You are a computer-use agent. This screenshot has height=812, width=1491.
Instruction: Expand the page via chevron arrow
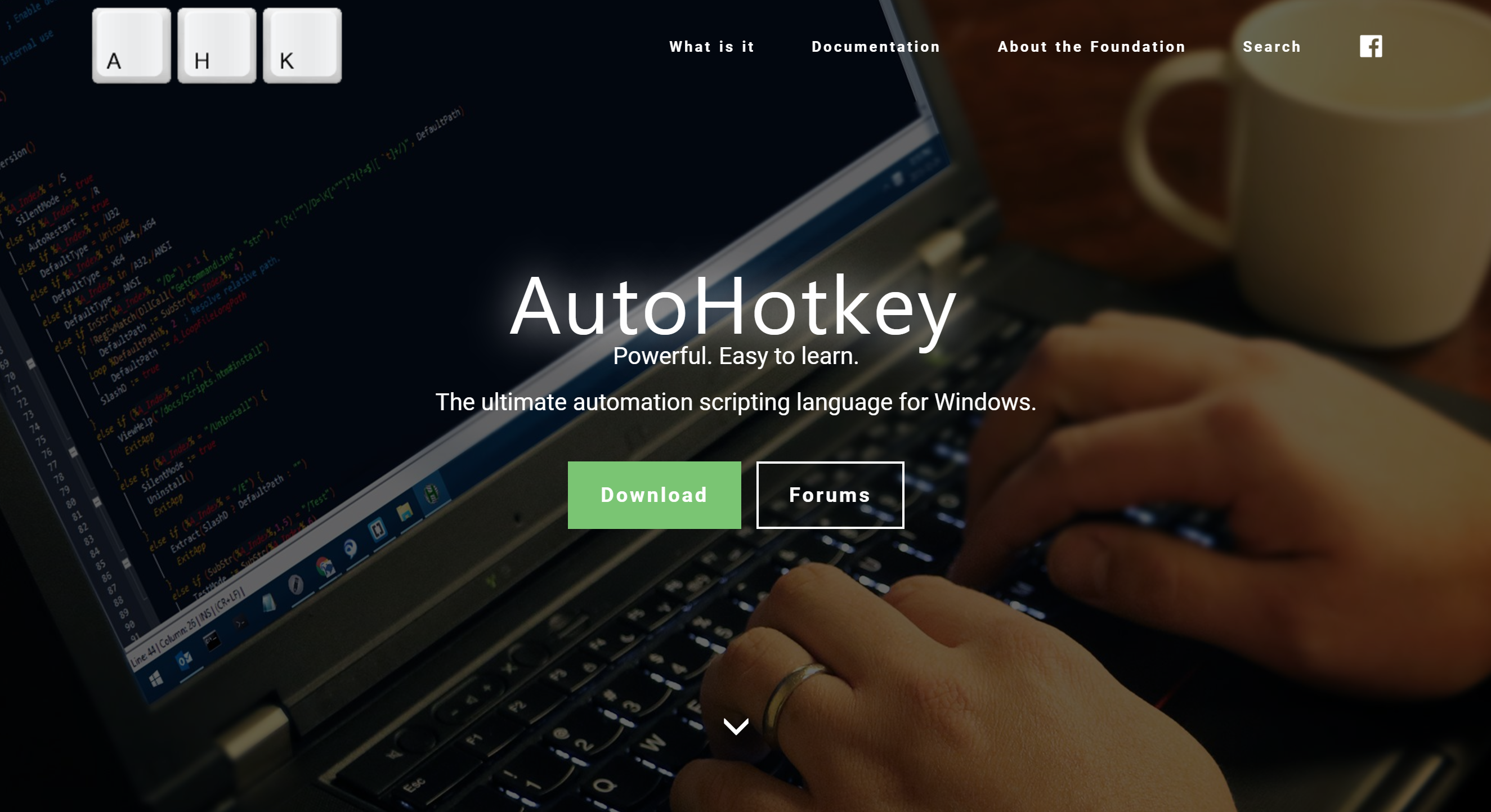coord(735,725)
